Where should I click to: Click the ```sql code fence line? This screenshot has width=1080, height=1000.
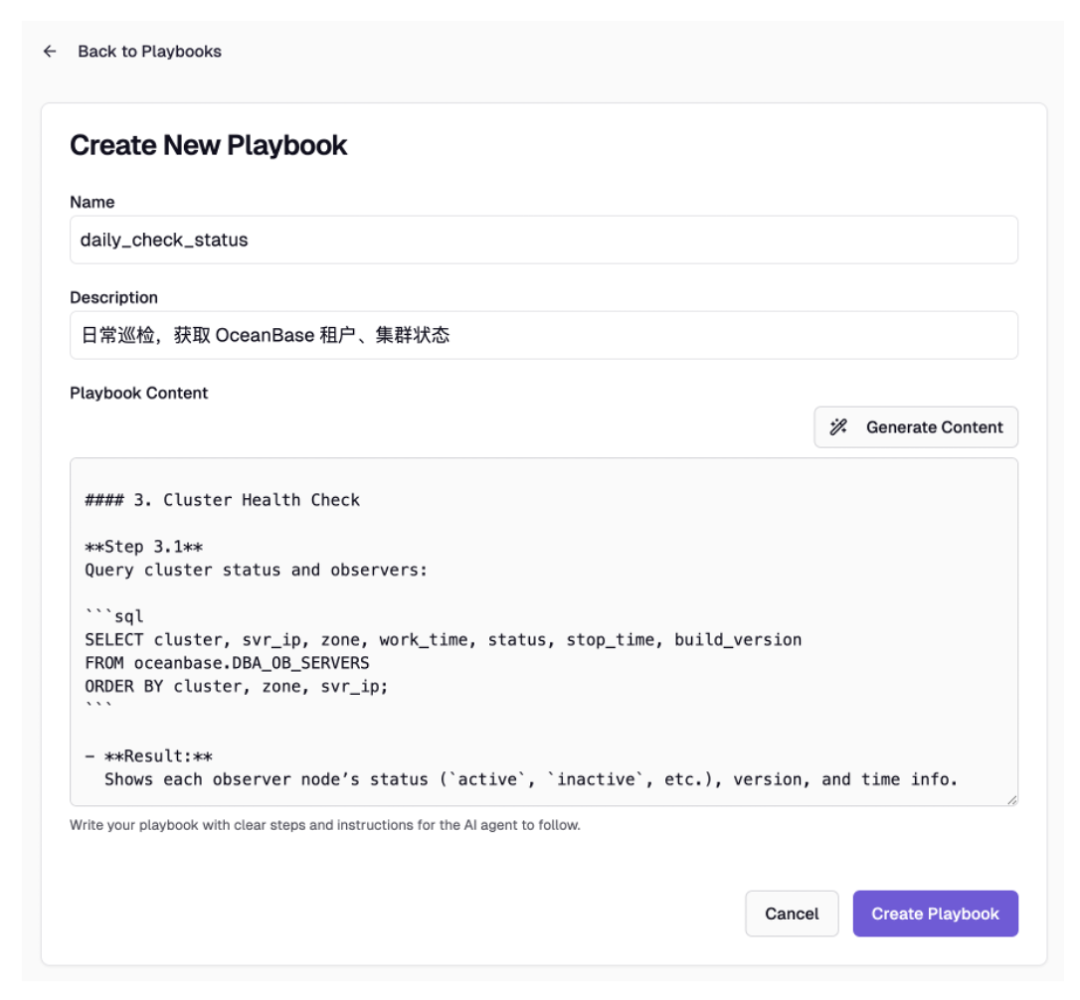point(114,616)
